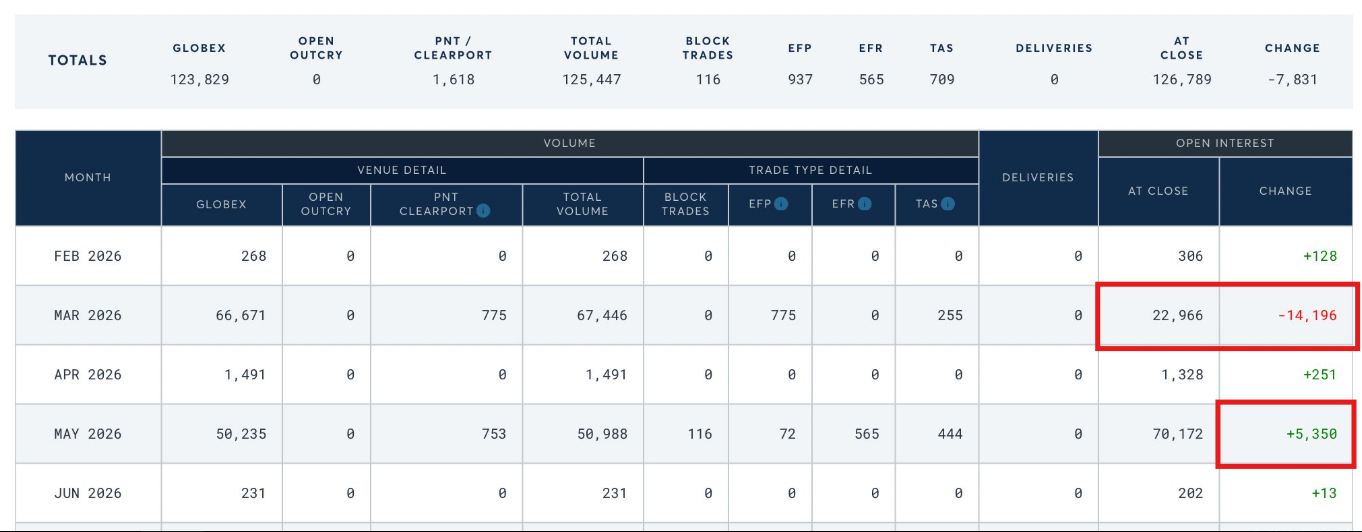1362x532 pixels.
Task: Click the dark MONTH column header
Action: pos(88,177)
